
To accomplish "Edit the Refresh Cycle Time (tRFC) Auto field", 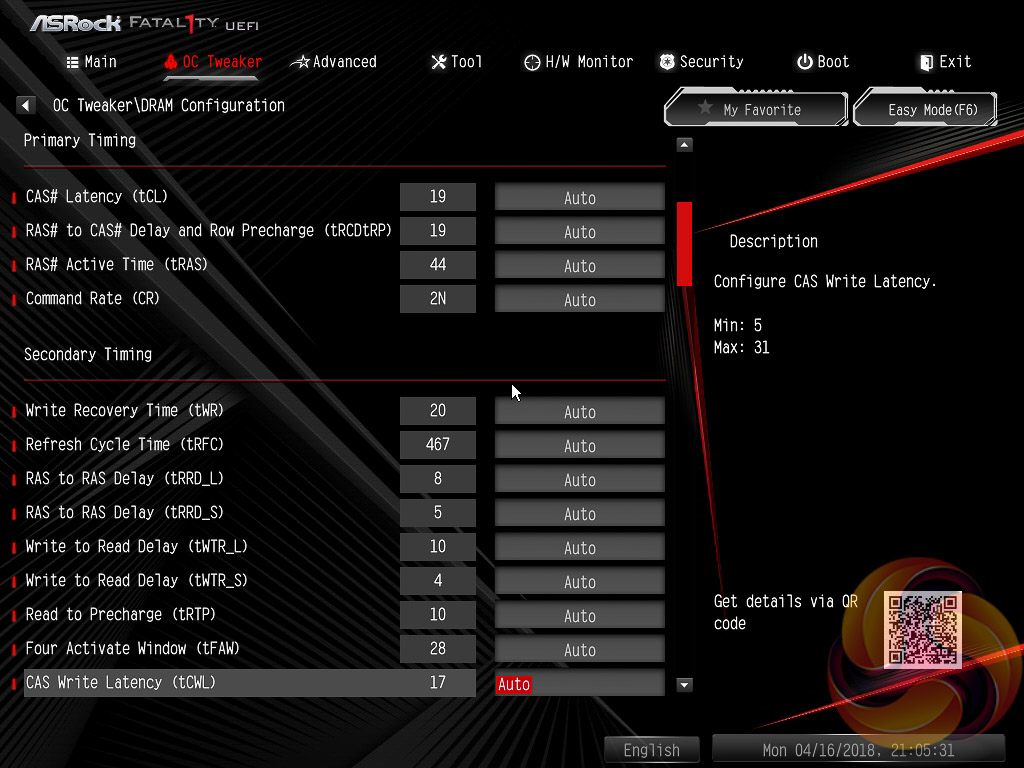I will [x=579, y=446].
